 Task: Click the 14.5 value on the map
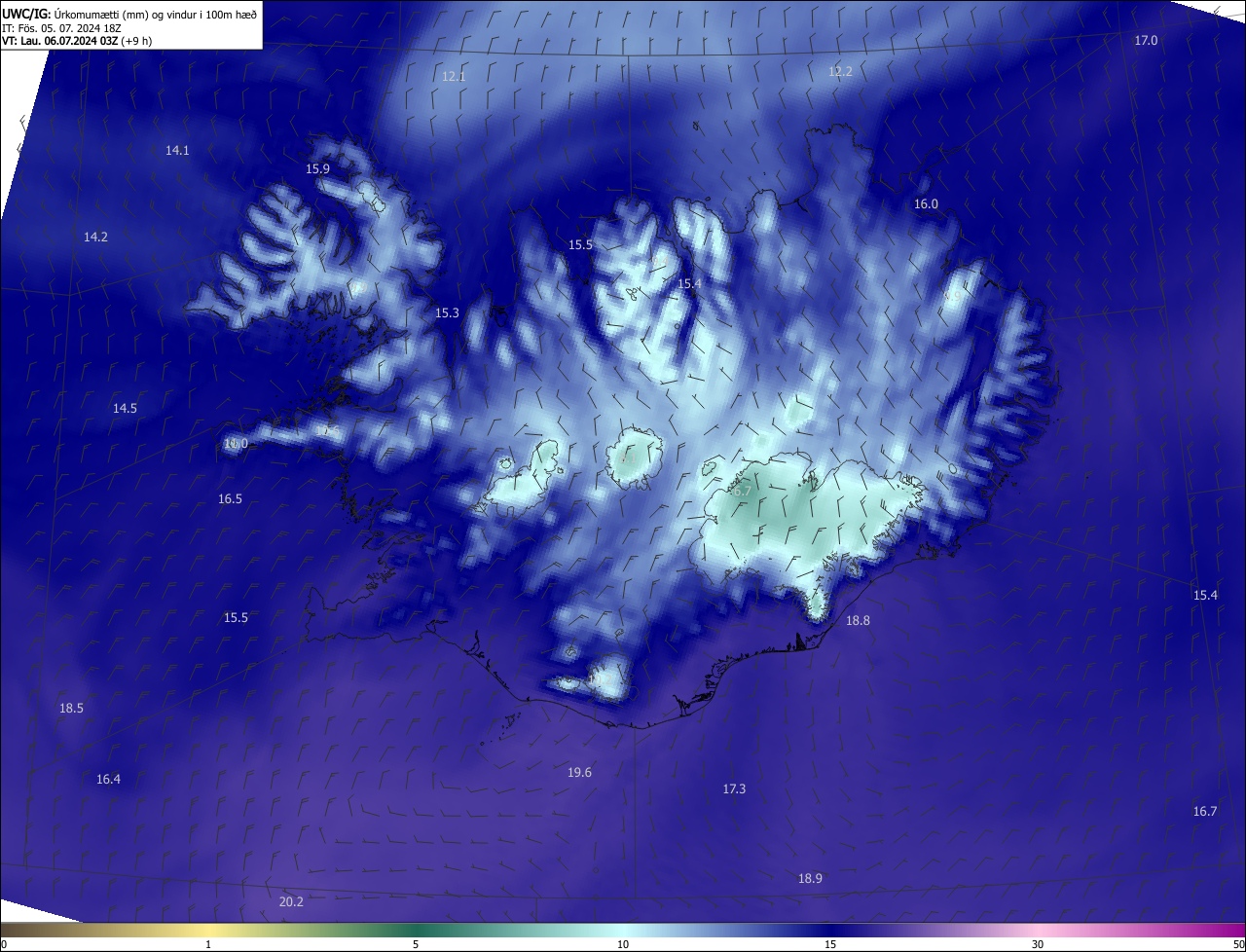[x=125, y=408]
